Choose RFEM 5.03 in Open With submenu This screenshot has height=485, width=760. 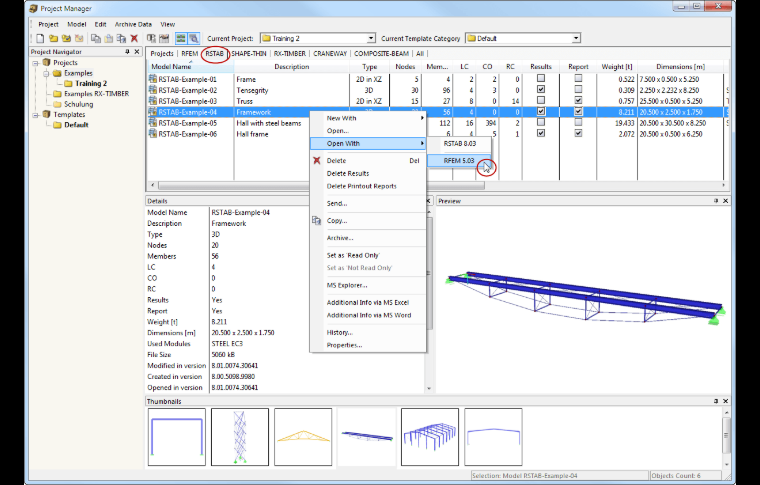(459, 160)
